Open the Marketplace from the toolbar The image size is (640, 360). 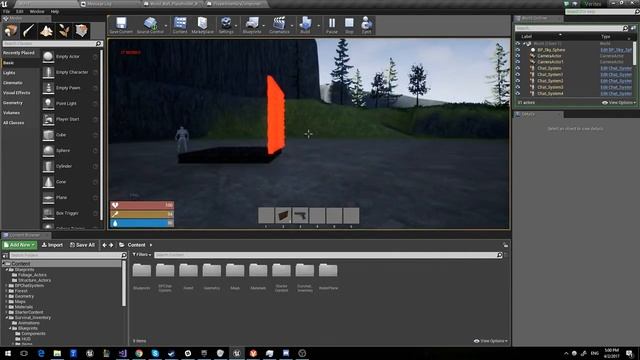pyautogui.click(x=202, y=25)
